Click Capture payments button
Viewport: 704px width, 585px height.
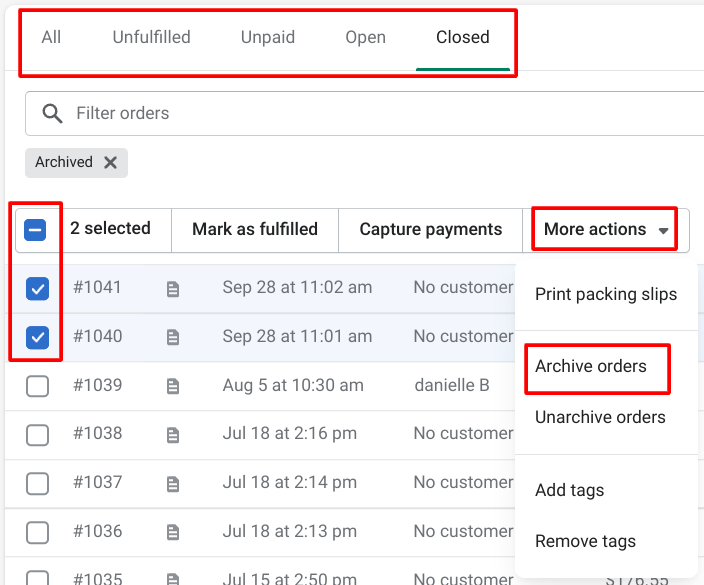[431, 229]
